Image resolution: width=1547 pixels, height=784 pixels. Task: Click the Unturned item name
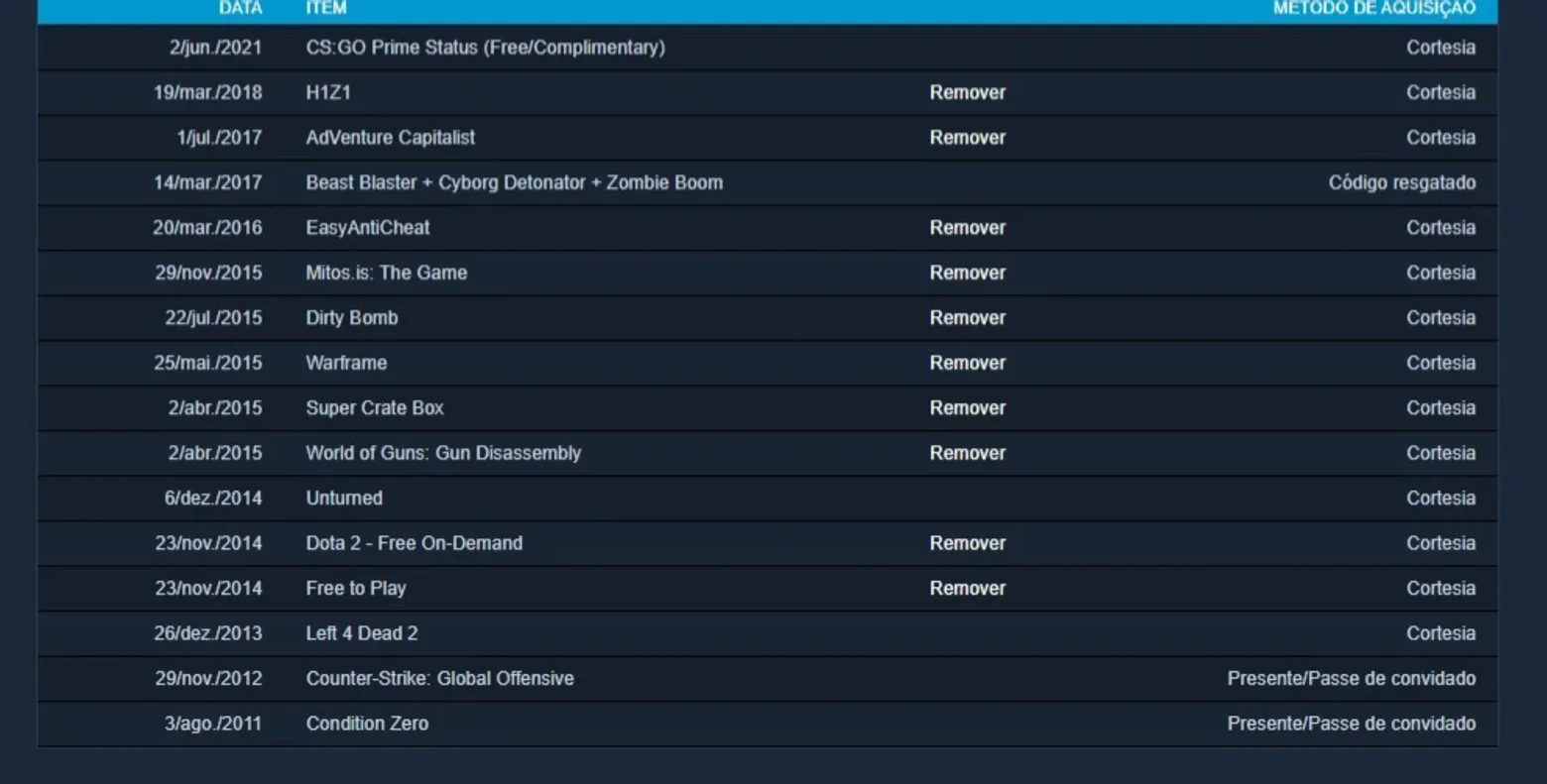344,499
